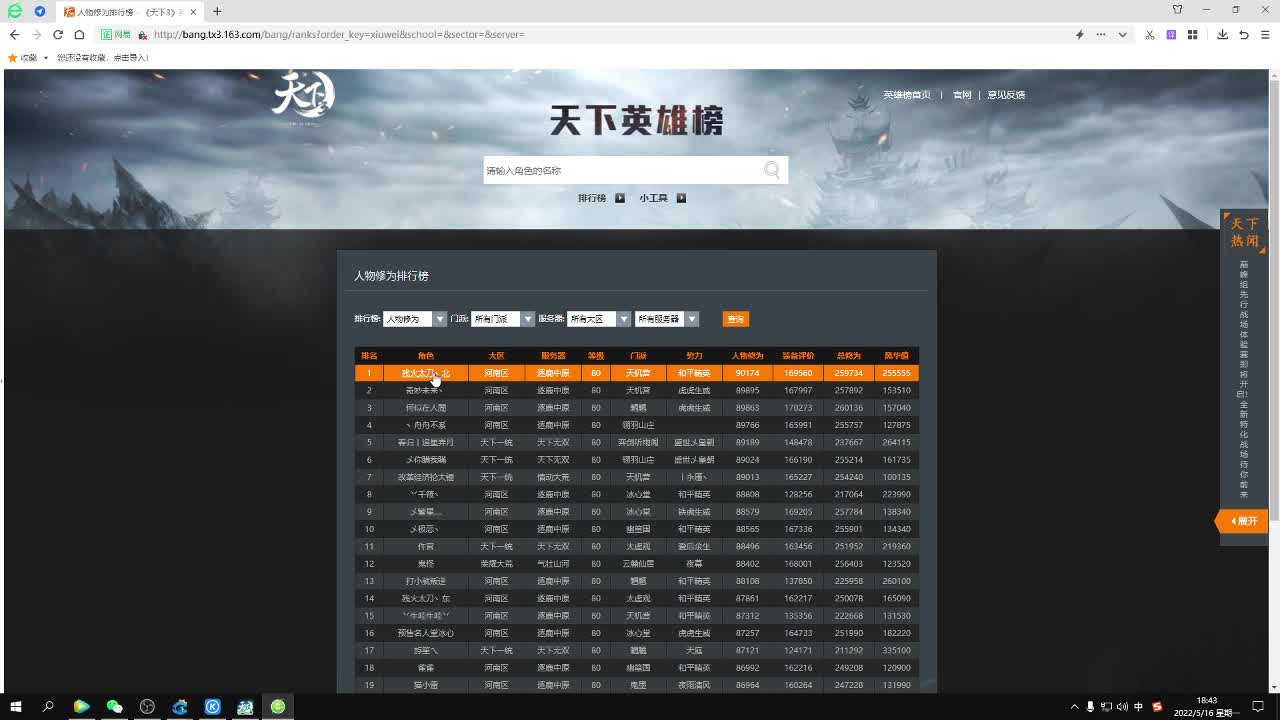Go forward with the browser forward arrow
Image resolution: width=1280 pixels, height=720 pixels.
(x=36, y=34)
